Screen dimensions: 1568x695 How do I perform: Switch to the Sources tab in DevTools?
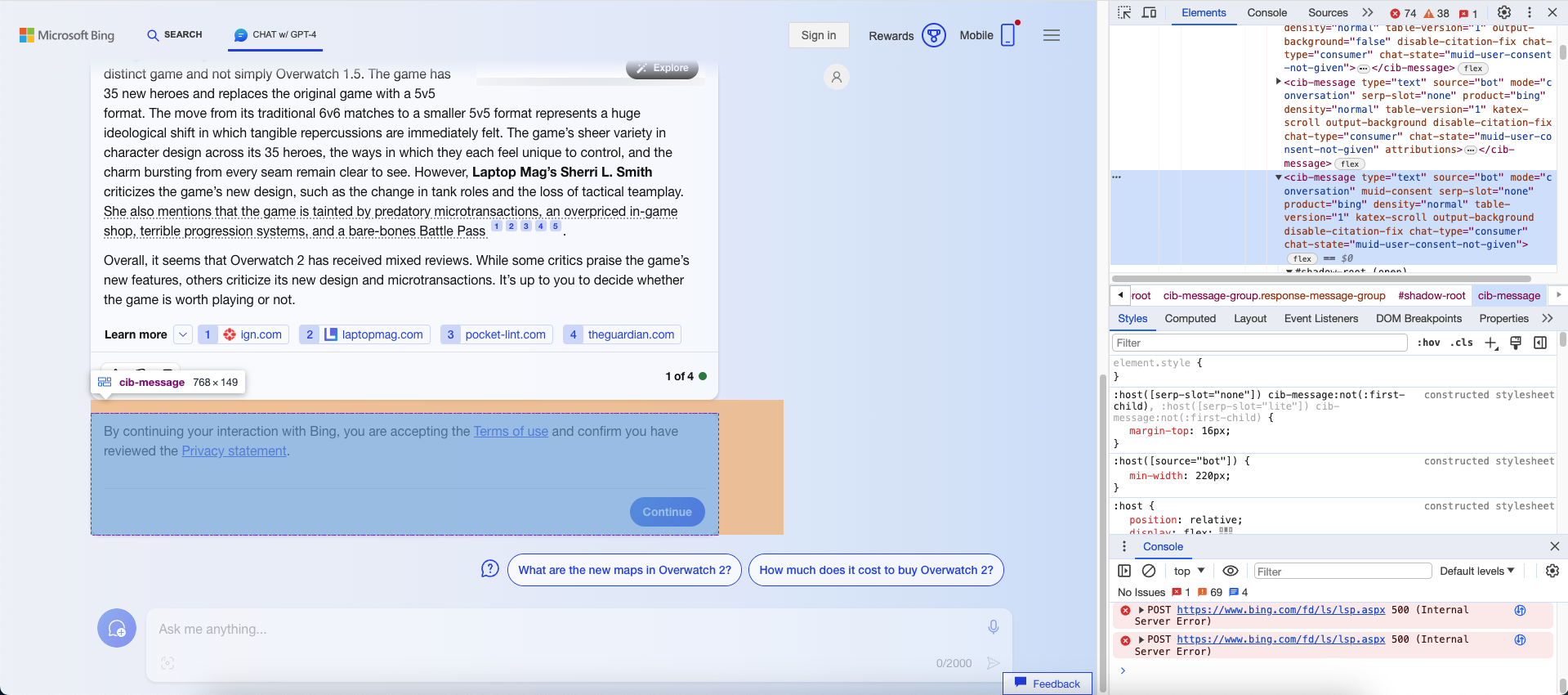pos(1327,13)
